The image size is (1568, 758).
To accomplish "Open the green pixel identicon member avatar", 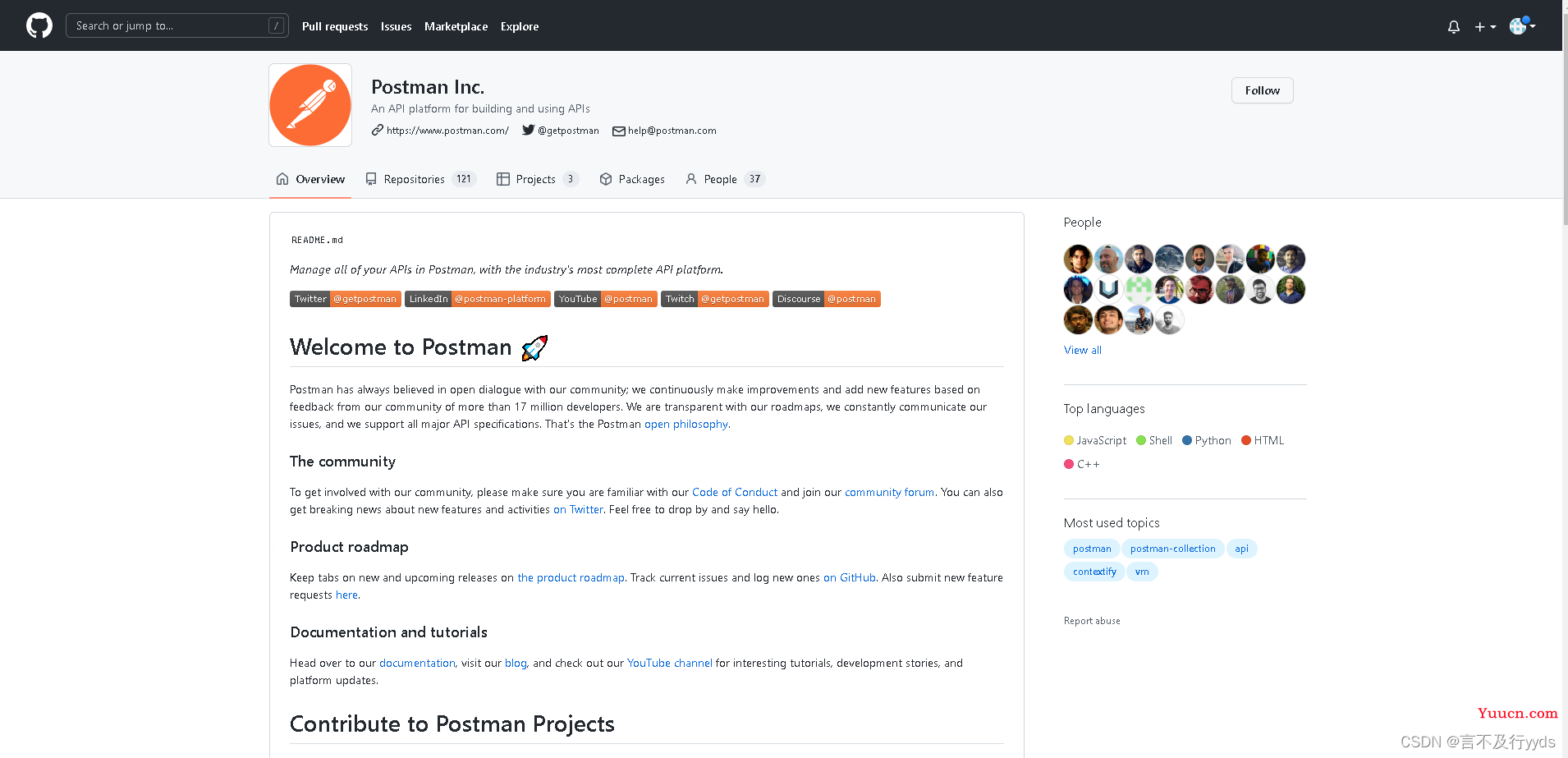I will click(1139, 289).
